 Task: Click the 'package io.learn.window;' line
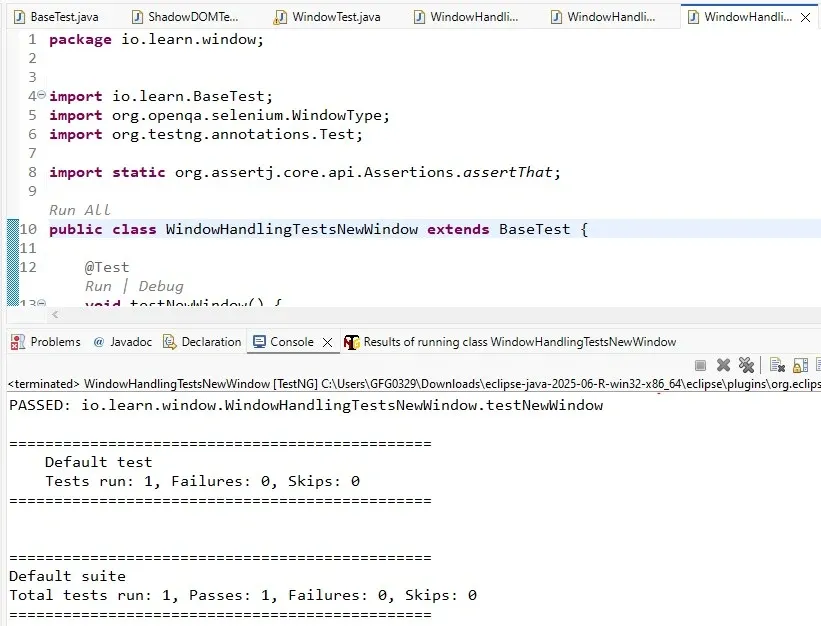[x=157, y=39]
